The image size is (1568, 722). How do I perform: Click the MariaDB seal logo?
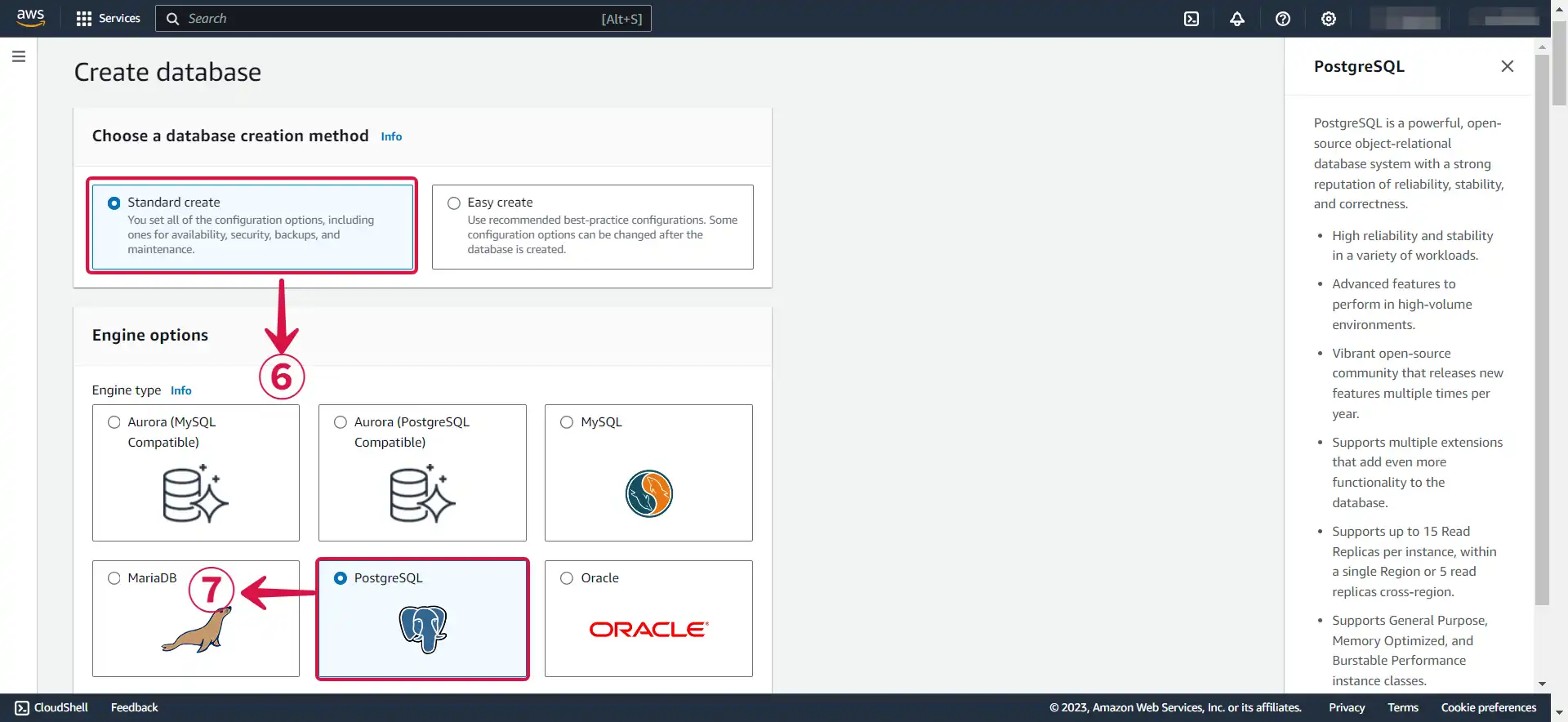click(197, 630)
